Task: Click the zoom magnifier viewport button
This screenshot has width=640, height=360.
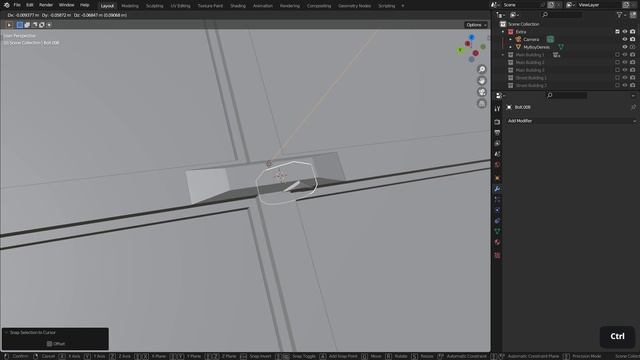Action: coord(482,69)
